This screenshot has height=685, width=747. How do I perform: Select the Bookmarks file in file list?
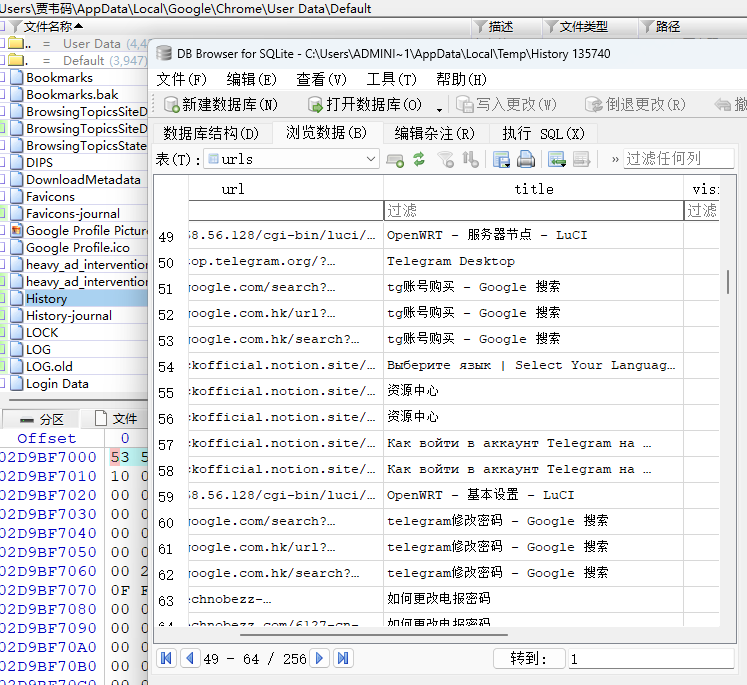(x=59, y=78)
